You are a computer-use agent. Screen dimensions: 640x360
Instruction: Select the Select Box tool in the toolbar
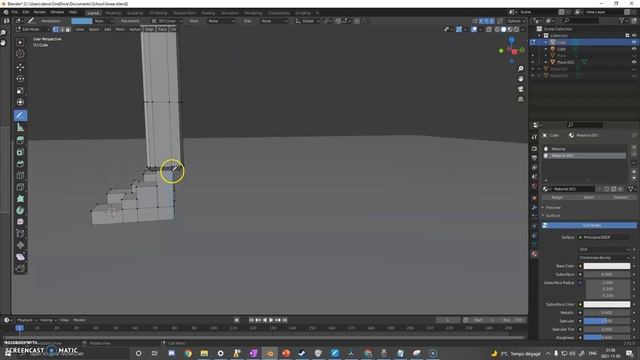tap(20, 42)
